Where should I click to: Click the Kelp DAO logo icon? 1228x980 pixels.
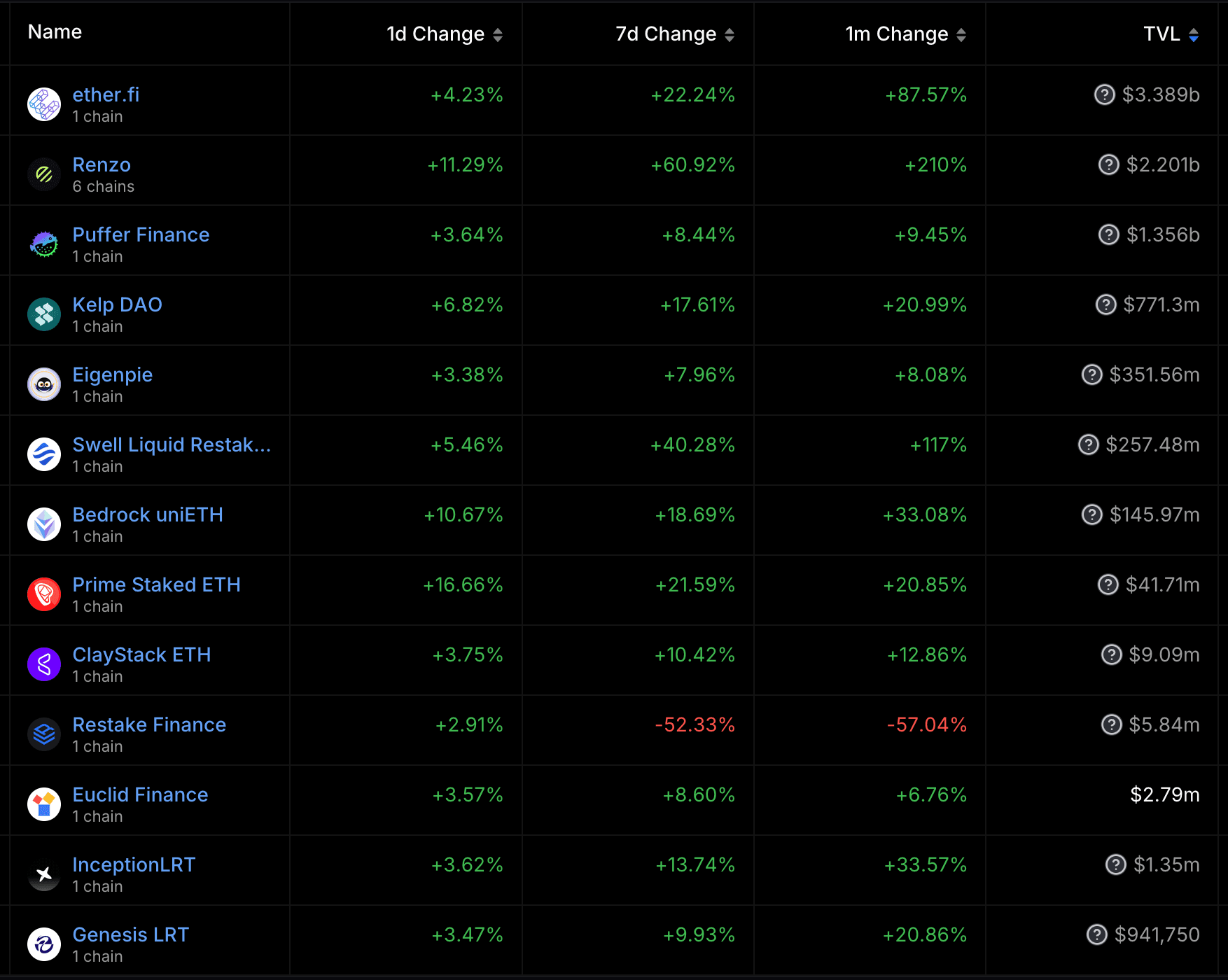tap(44, 314)
